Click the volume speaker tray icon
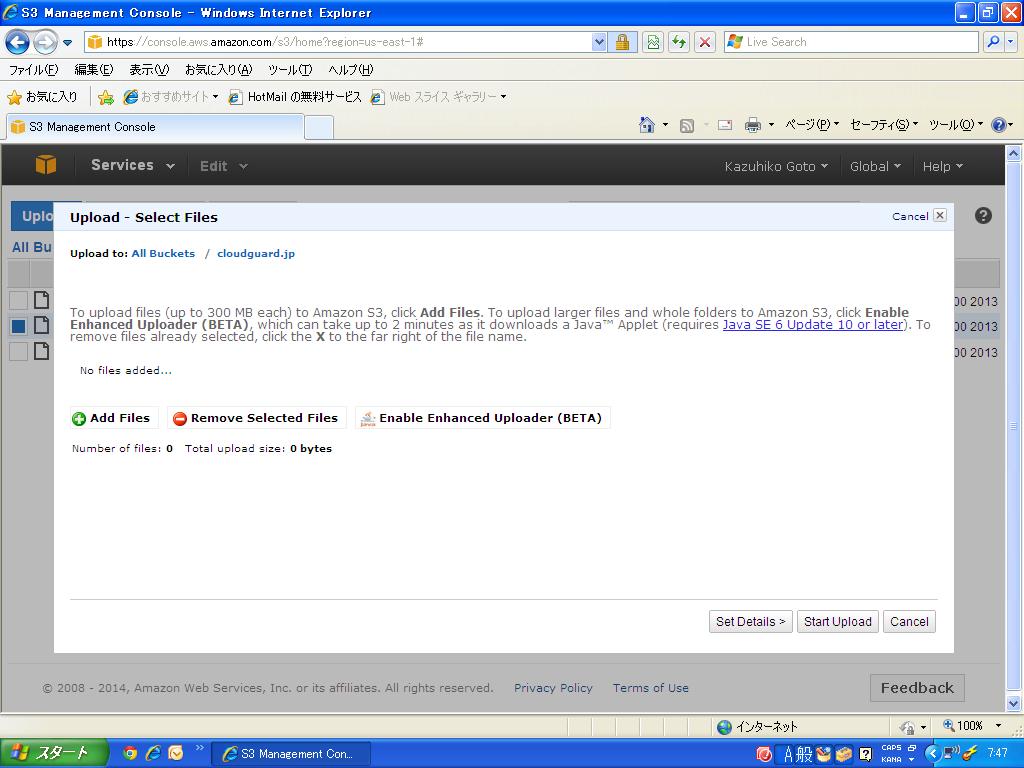 [951, 753]
